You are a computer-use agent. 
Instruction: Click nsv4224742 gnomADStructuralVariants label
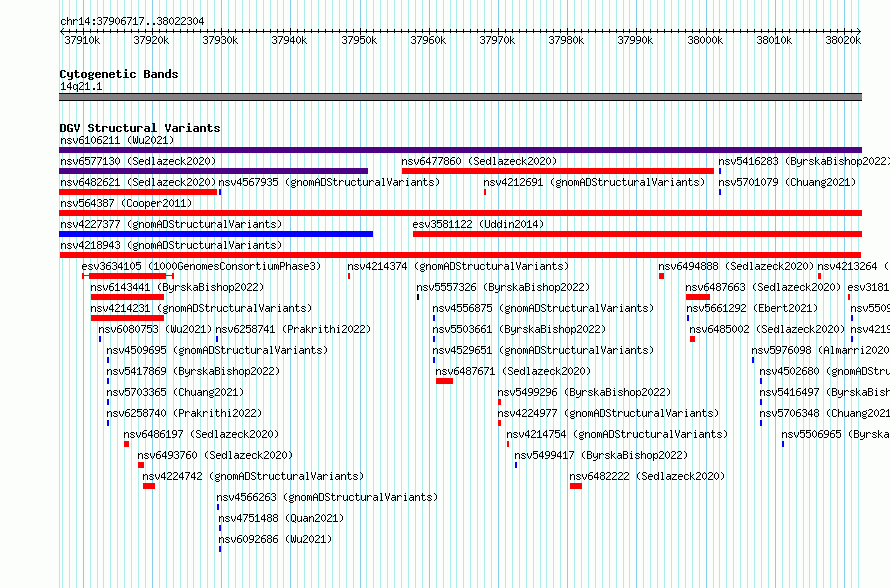point(253,476)
